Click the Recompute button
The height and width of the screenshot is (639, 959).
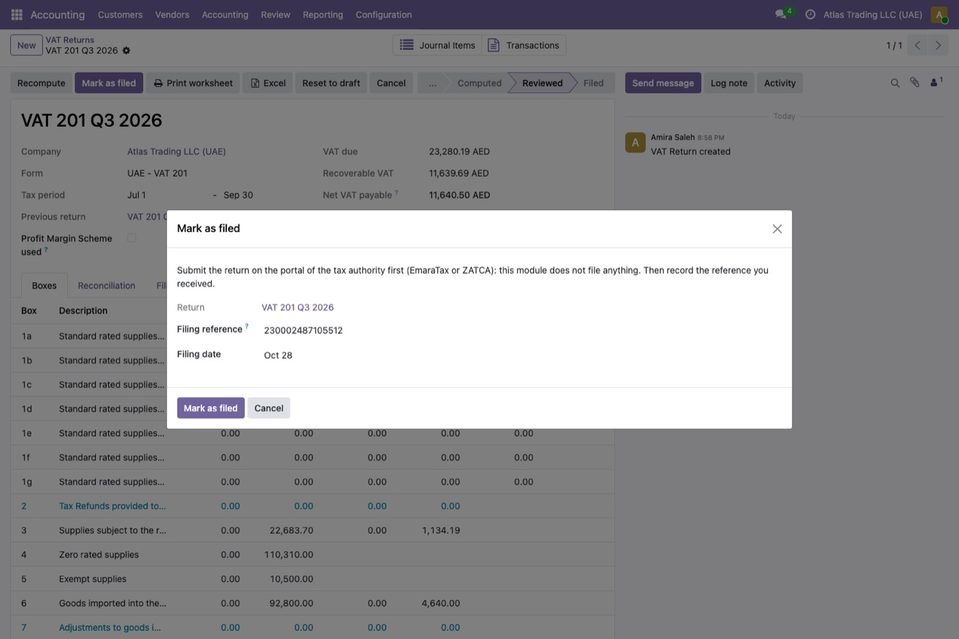[x=41, y=83]
